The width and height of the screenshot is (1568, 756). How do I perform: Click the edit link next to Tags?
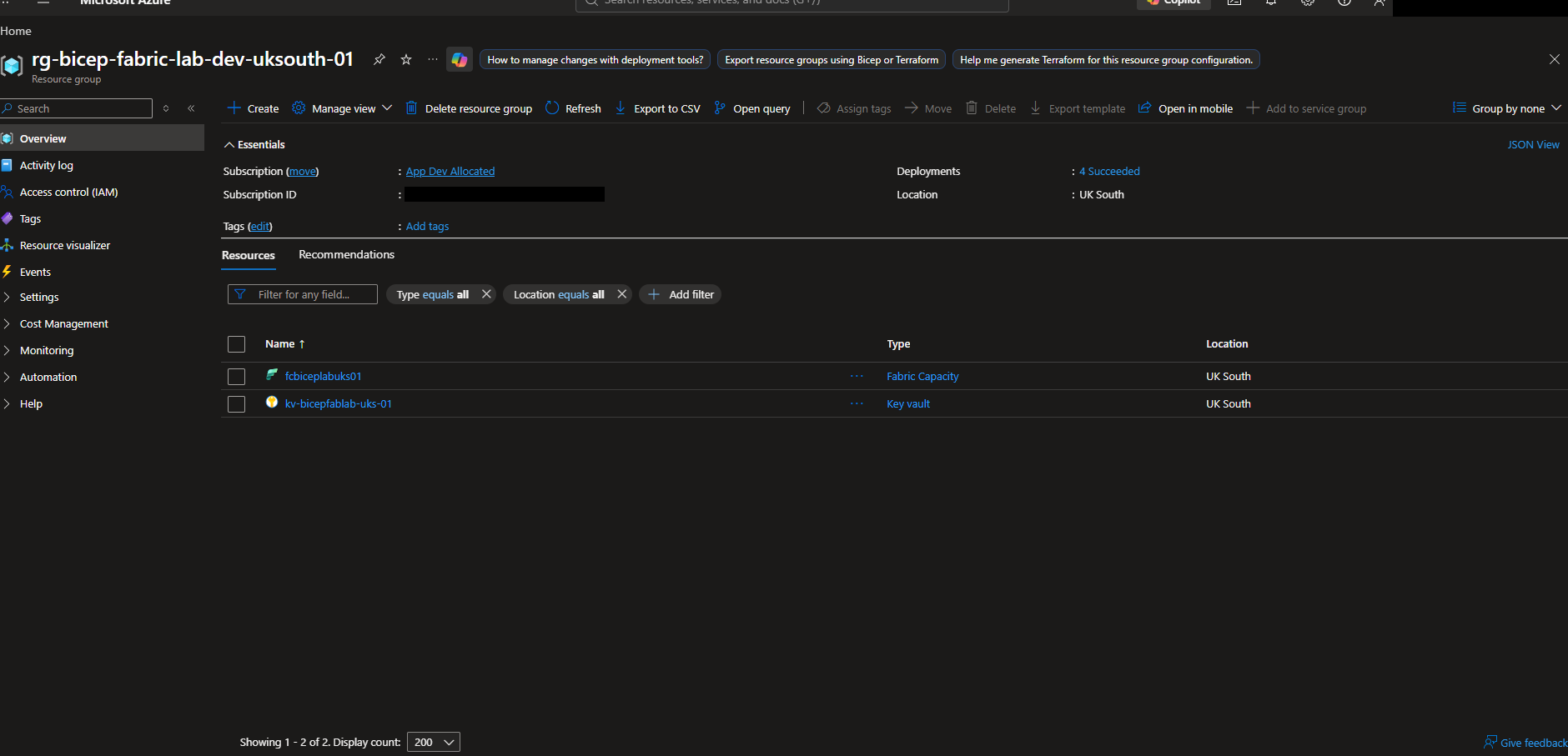coord(260,226)
